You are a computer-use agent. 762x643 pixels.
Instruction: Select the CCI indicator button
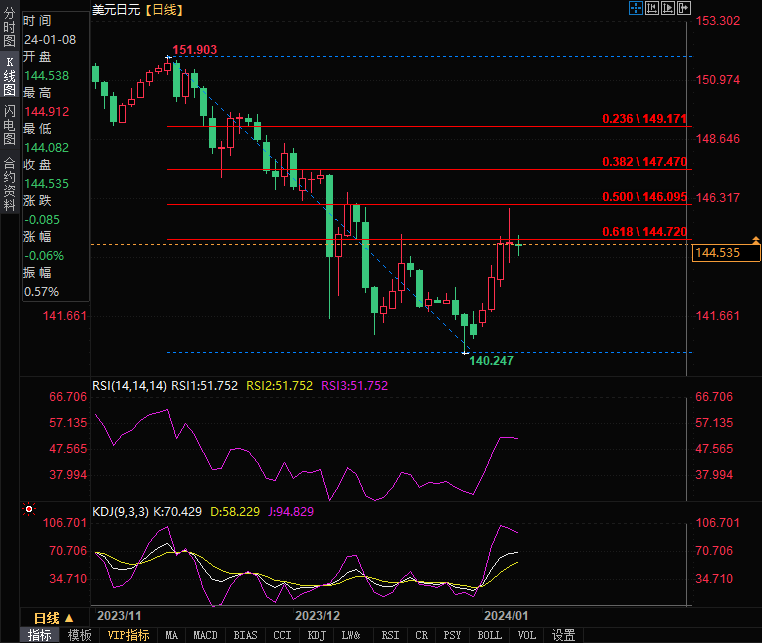point(283,635)
